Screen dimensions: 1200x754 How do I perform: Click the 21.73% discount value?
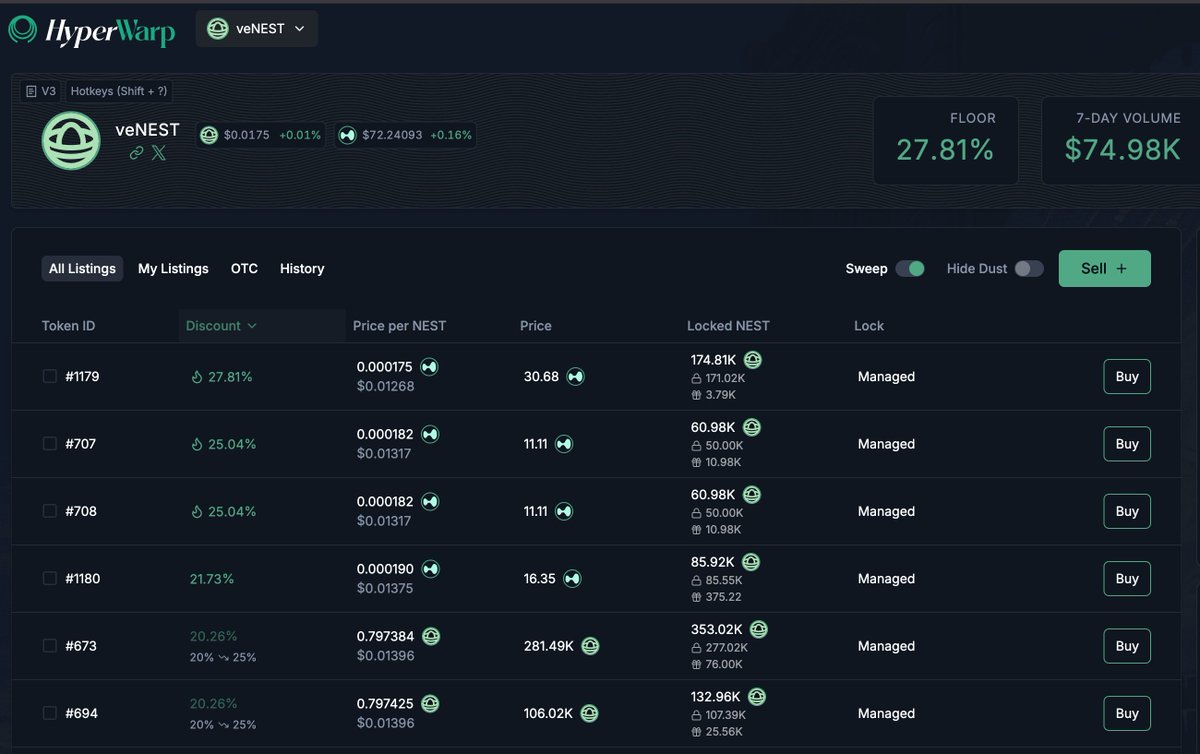point(212,578)
